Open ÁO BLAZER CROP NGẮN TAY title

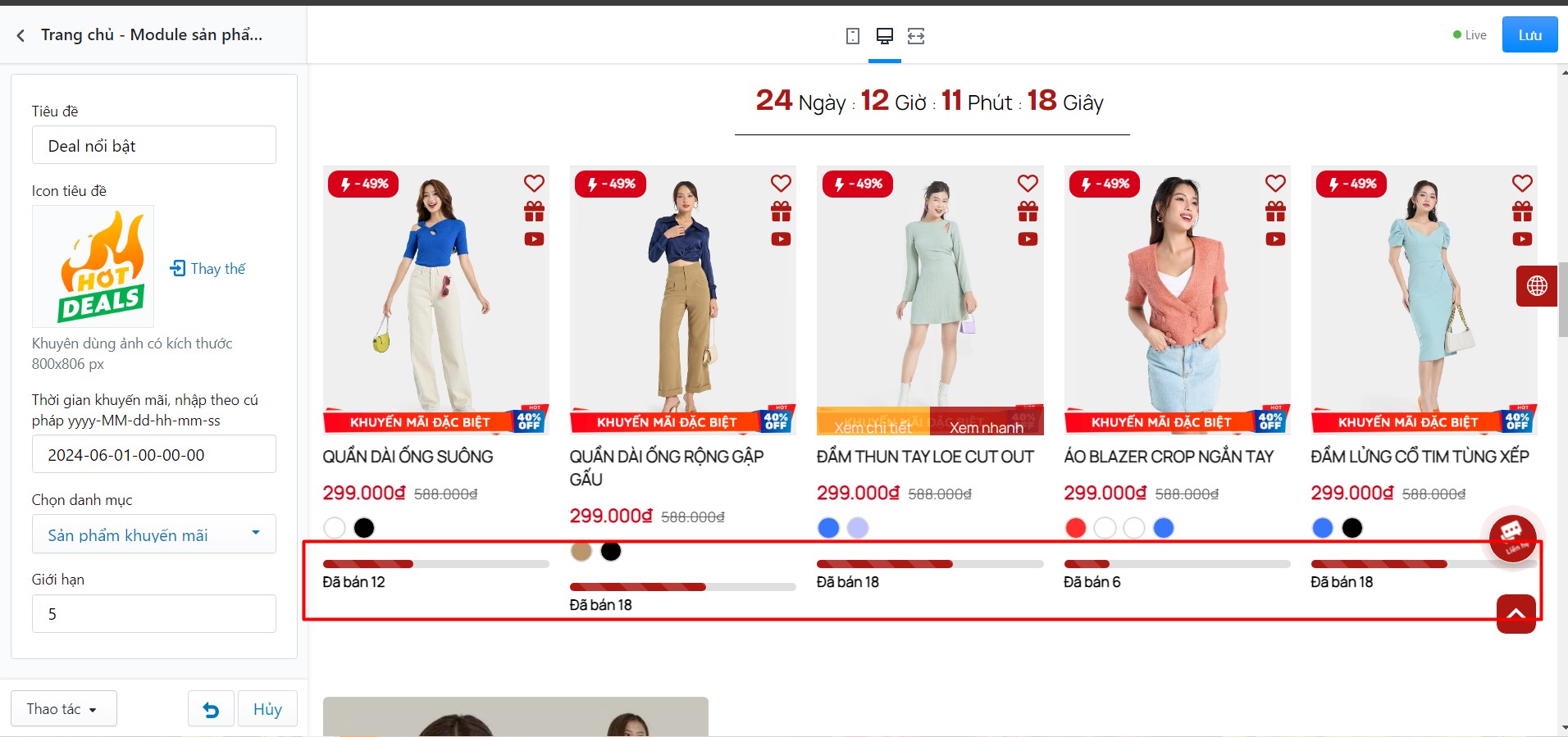pyautogui.click(x=1169, y=457)
